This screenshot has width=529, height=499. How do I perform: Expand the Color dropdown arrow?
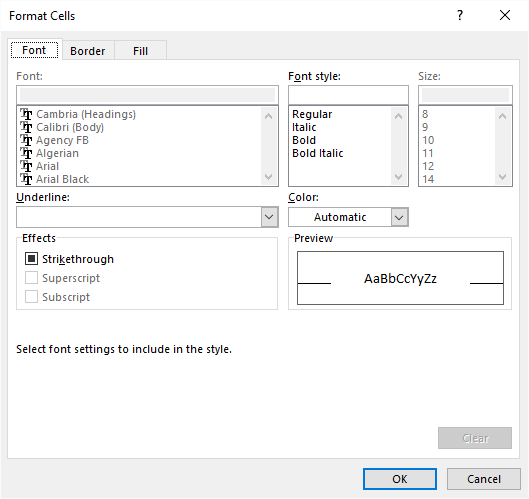coord(399,217)
